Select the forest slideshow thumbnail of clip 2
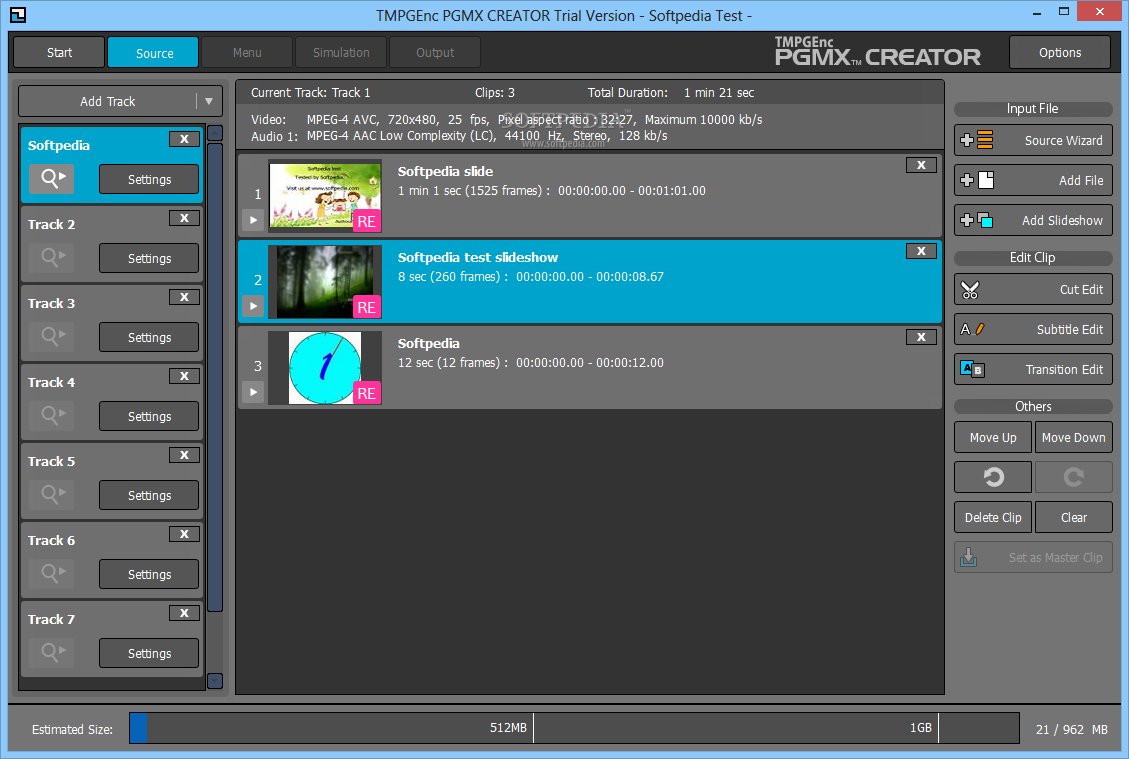 coord(325,282)
